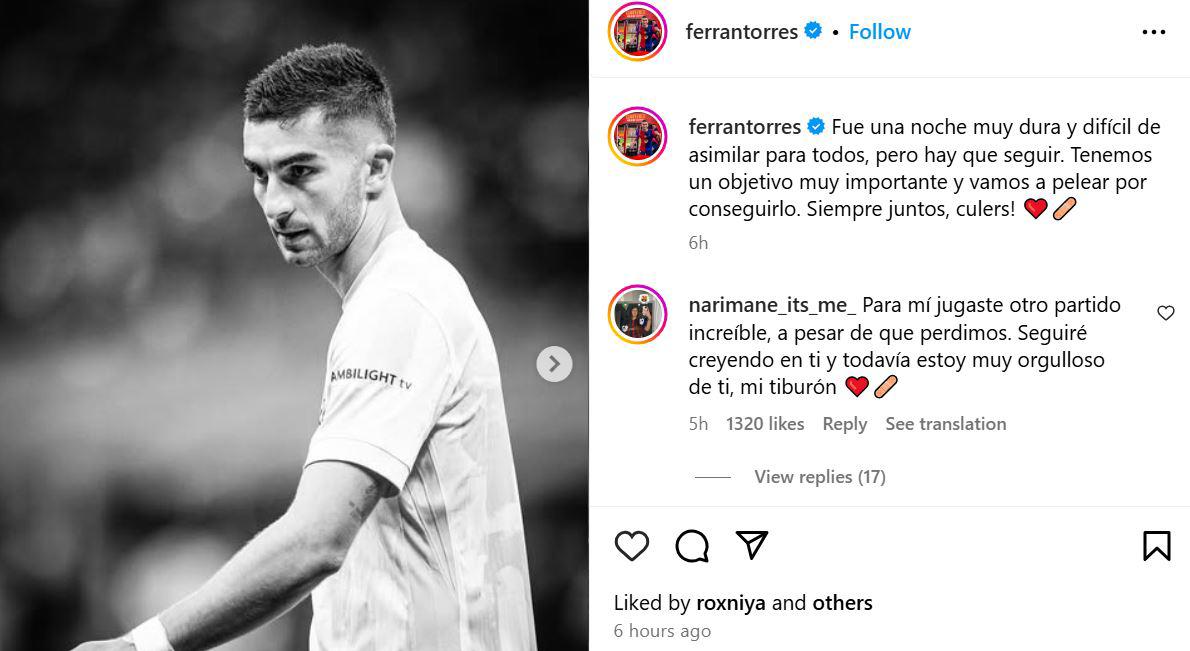
Task: Open ferrantorres username in header
Action: pyautogui.click(x=741, y=32)
